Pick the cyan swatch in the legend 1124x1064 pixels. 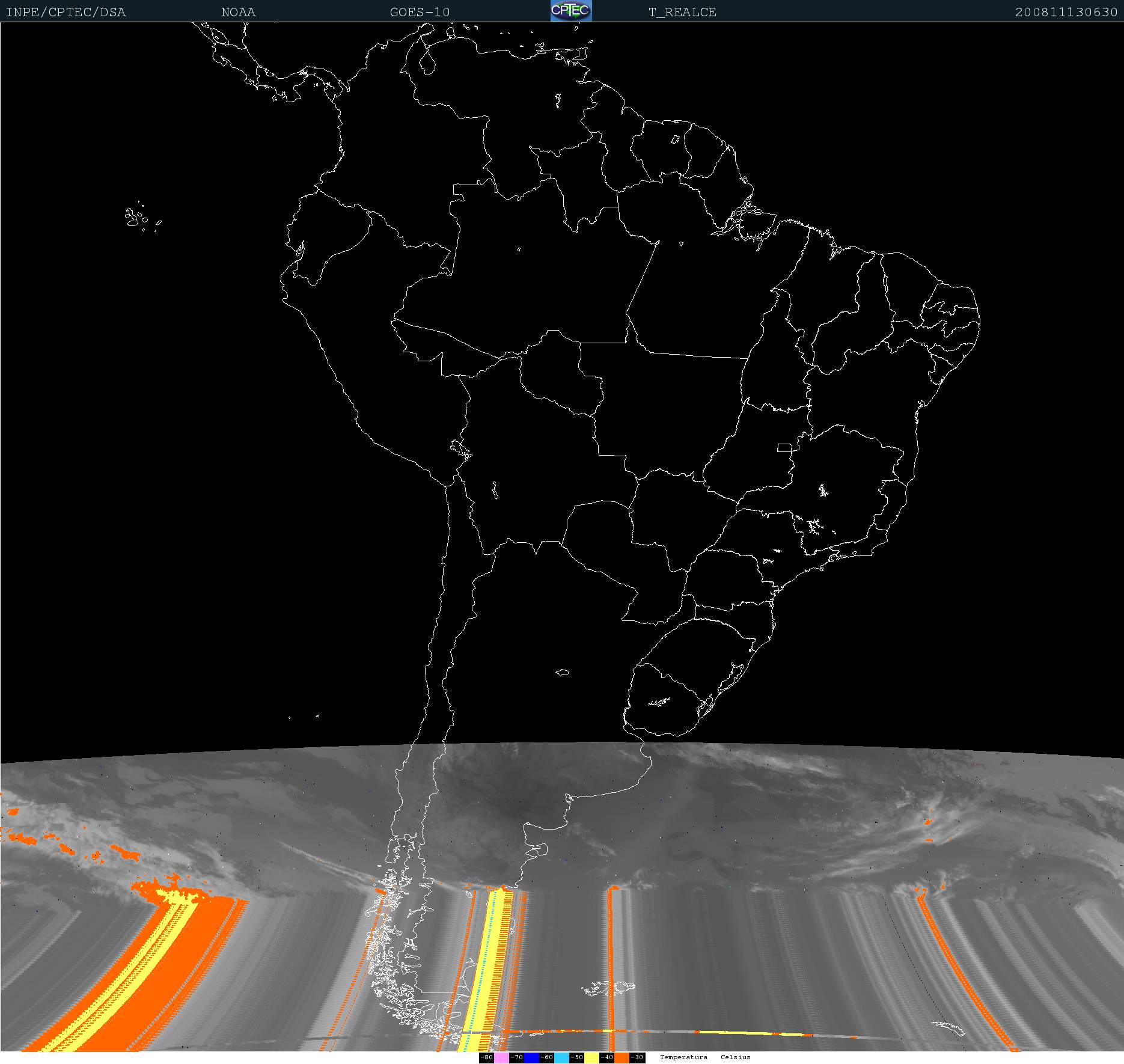click(561, 1057)
